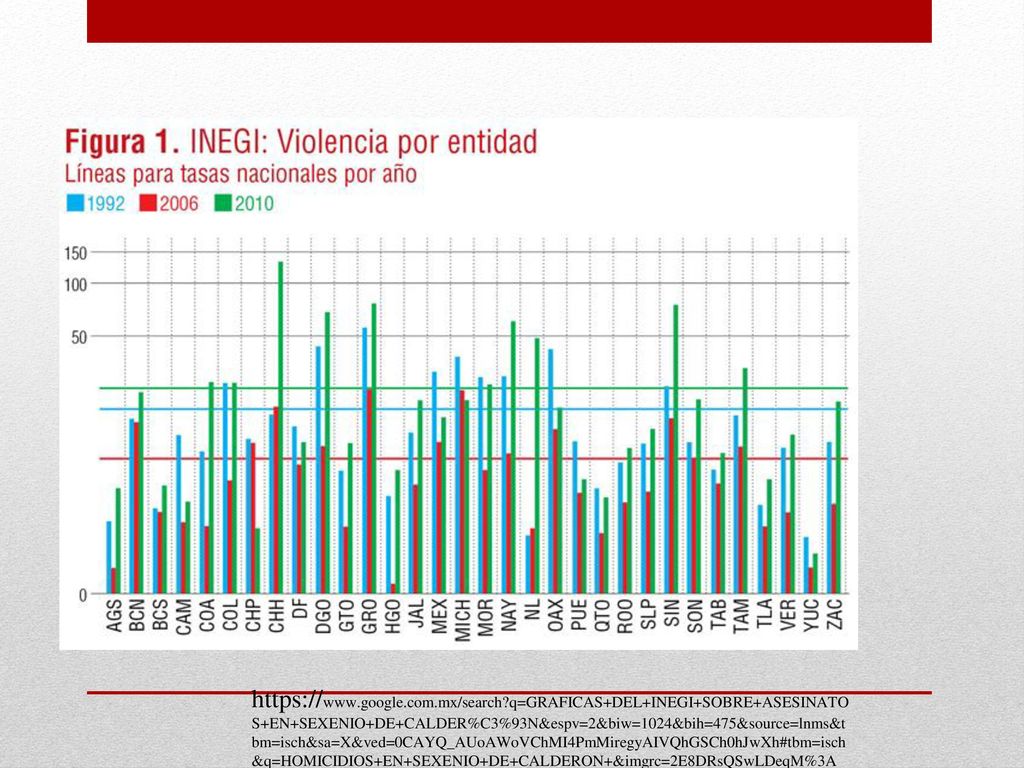Click the 'VER' axis label
1024x768 pixels.
coord(788,615)
